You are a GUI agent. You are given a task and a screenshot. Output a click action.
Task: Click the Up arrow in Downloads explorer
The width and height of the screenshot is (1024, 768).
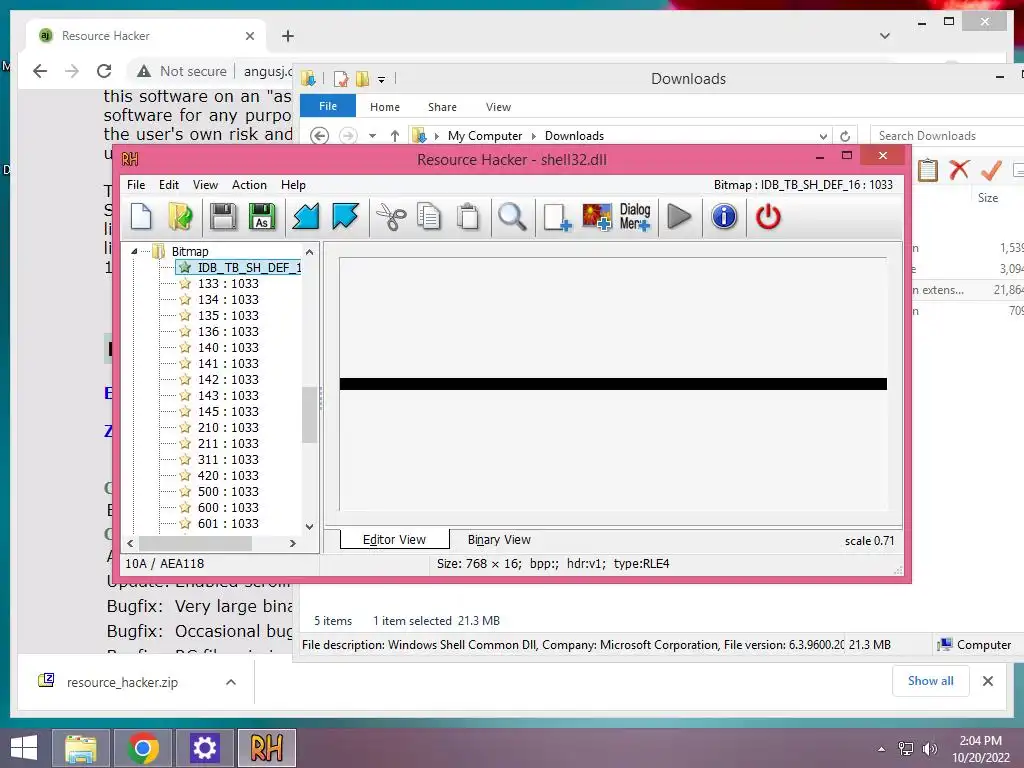(x=394, y=136)
